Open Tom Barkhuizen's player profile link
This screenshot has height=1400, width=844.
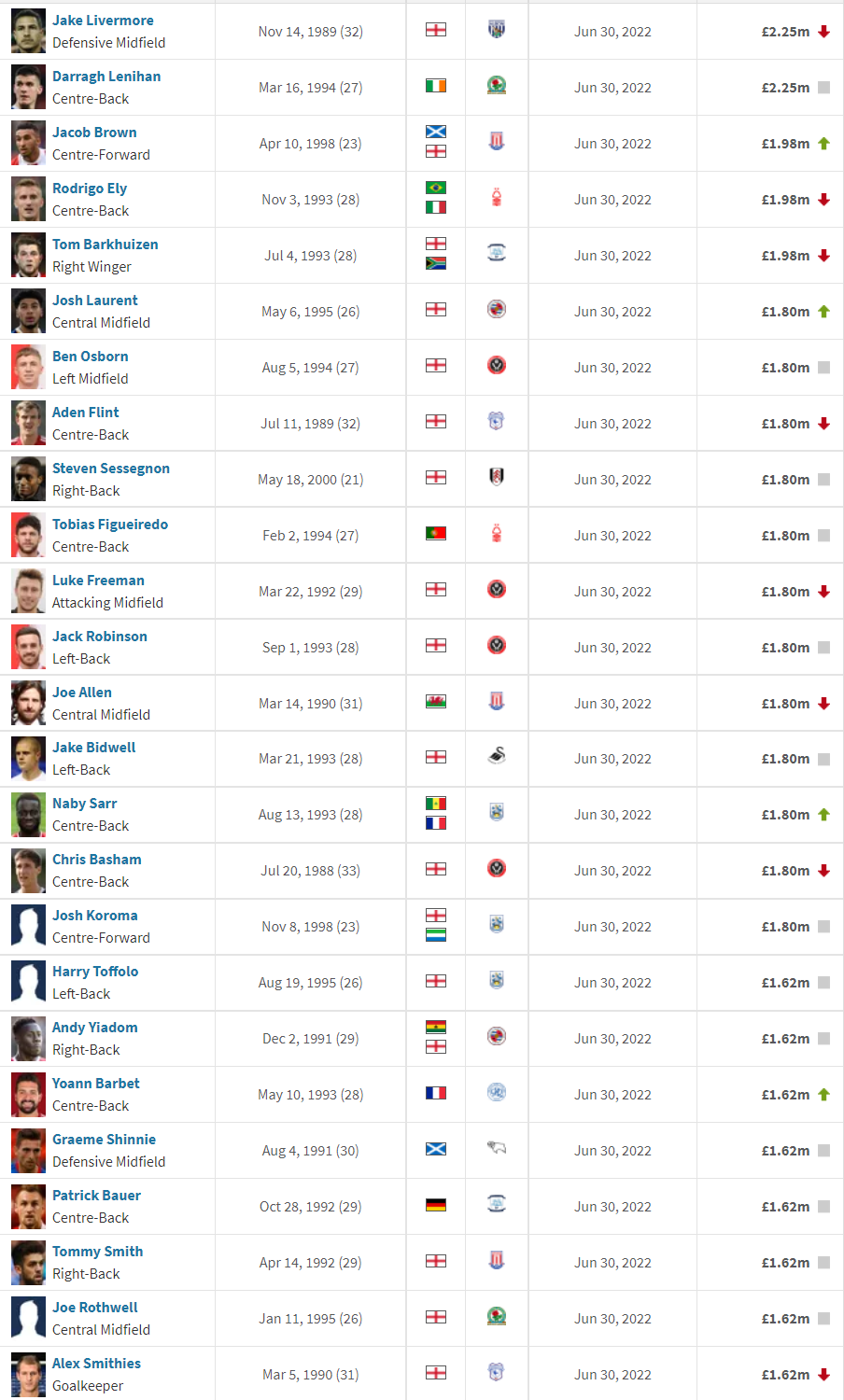[x=105, y=245]
